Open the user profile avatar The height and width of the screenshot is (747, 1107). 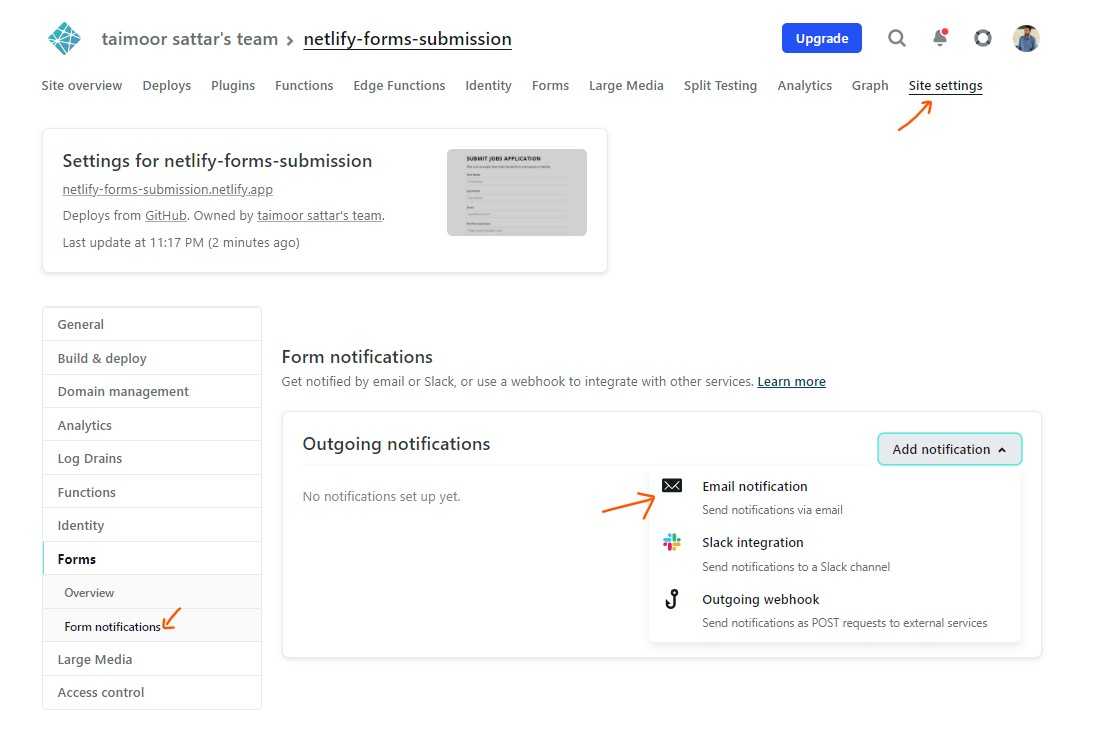[1026, 38]
